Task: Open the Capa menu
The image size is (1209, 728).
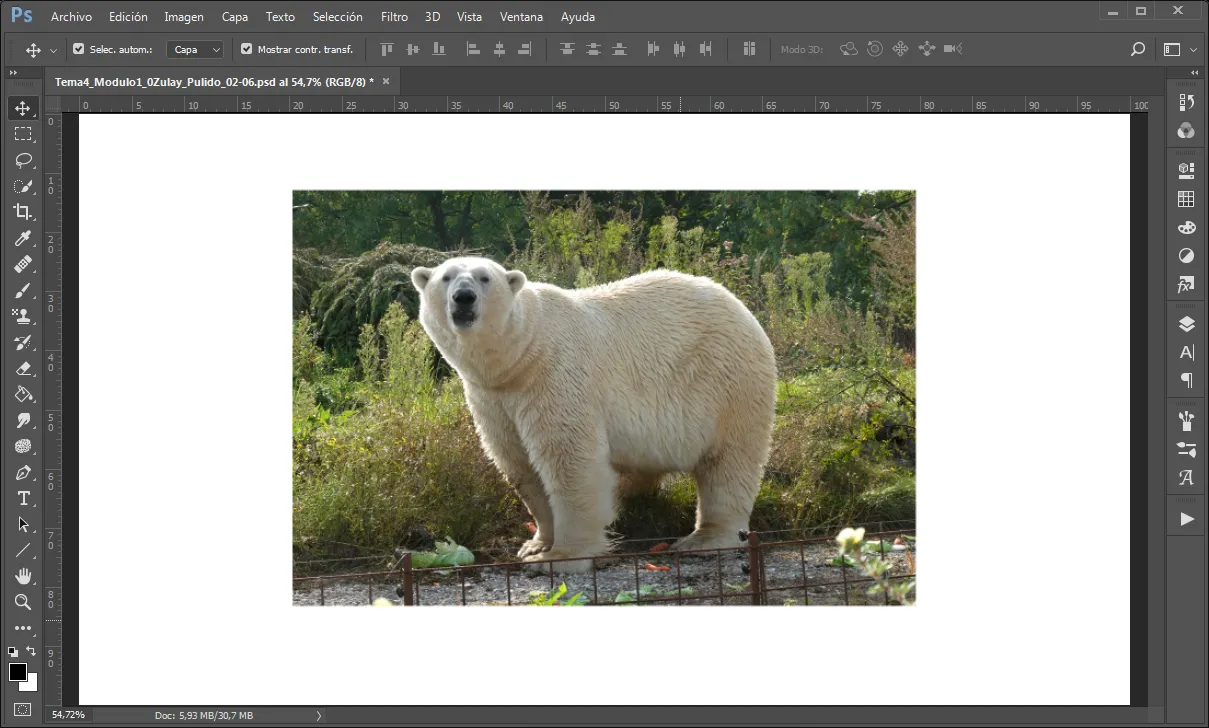Action: click(235, 17)
